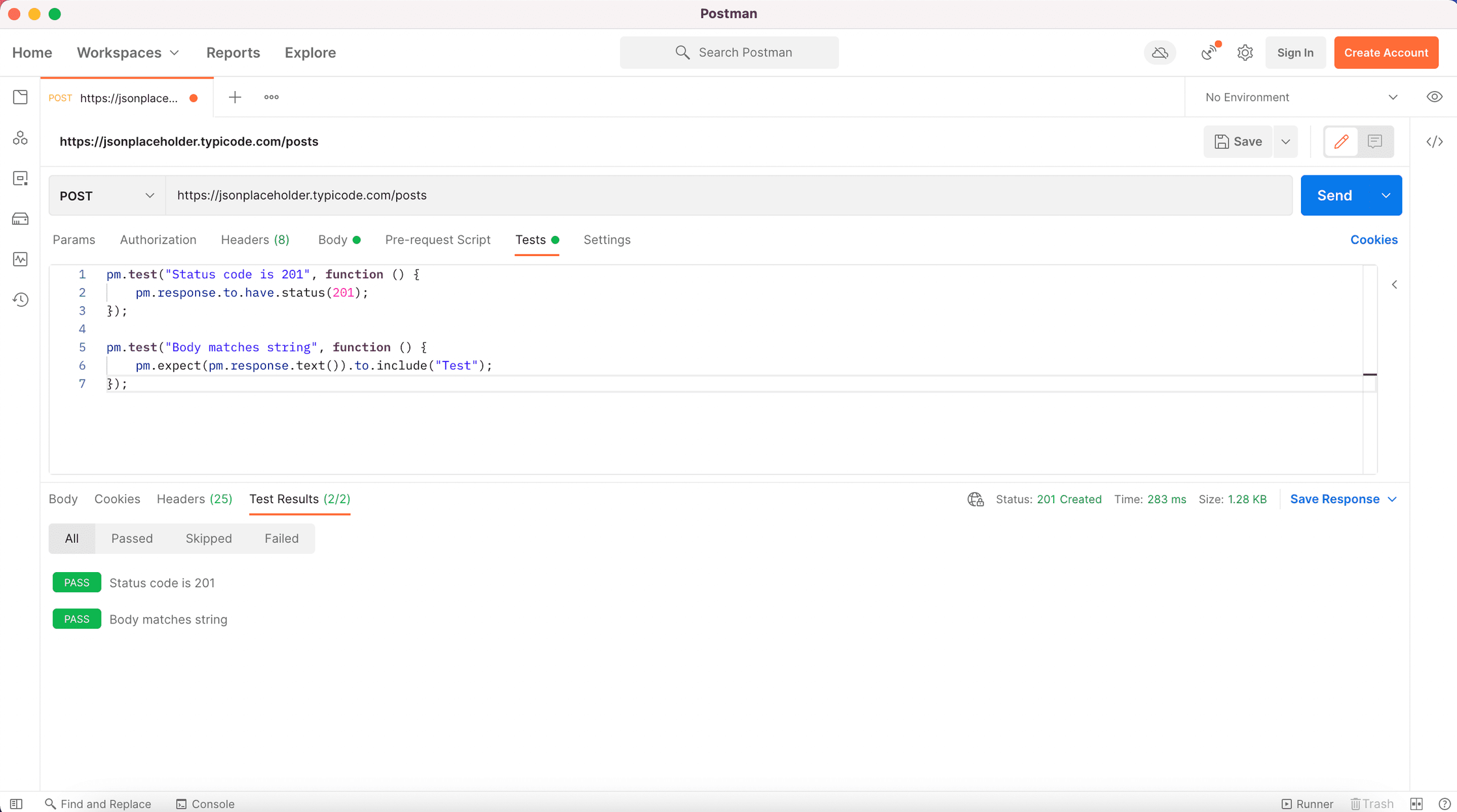This screenshot has height=812, width=1457.
Task: Launch the Runner
Action: point(1307,804)
